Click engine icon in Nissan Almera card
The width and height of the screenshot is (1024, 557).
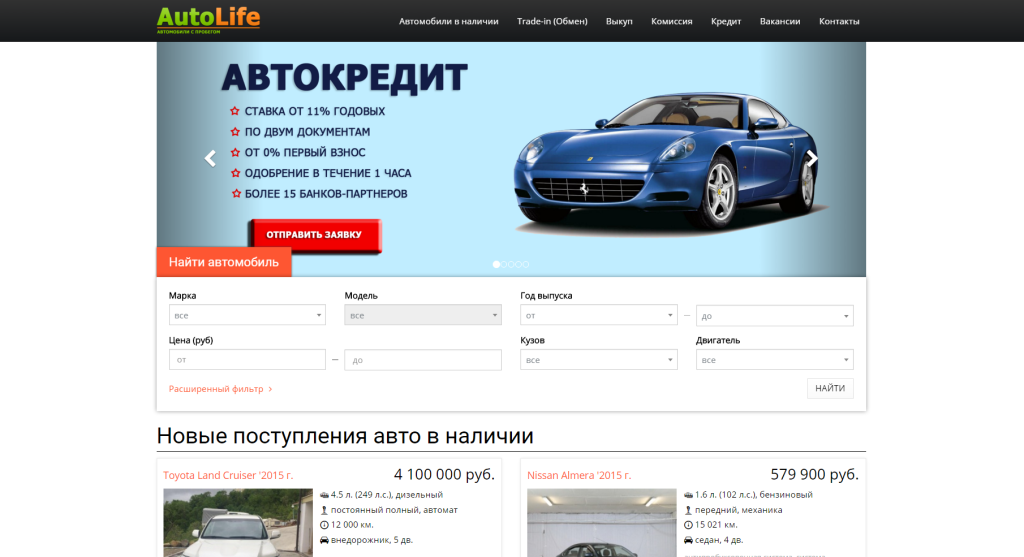[x=688, y=495]
